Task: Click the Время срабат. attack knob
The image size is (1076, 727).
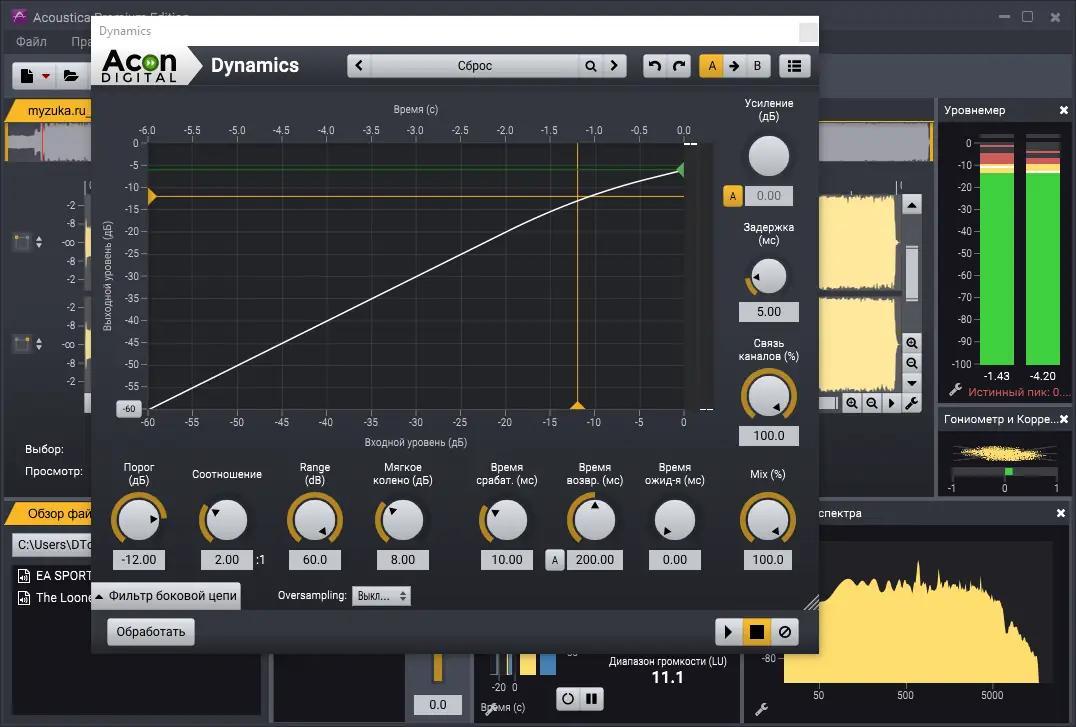Action: (506, 520)
